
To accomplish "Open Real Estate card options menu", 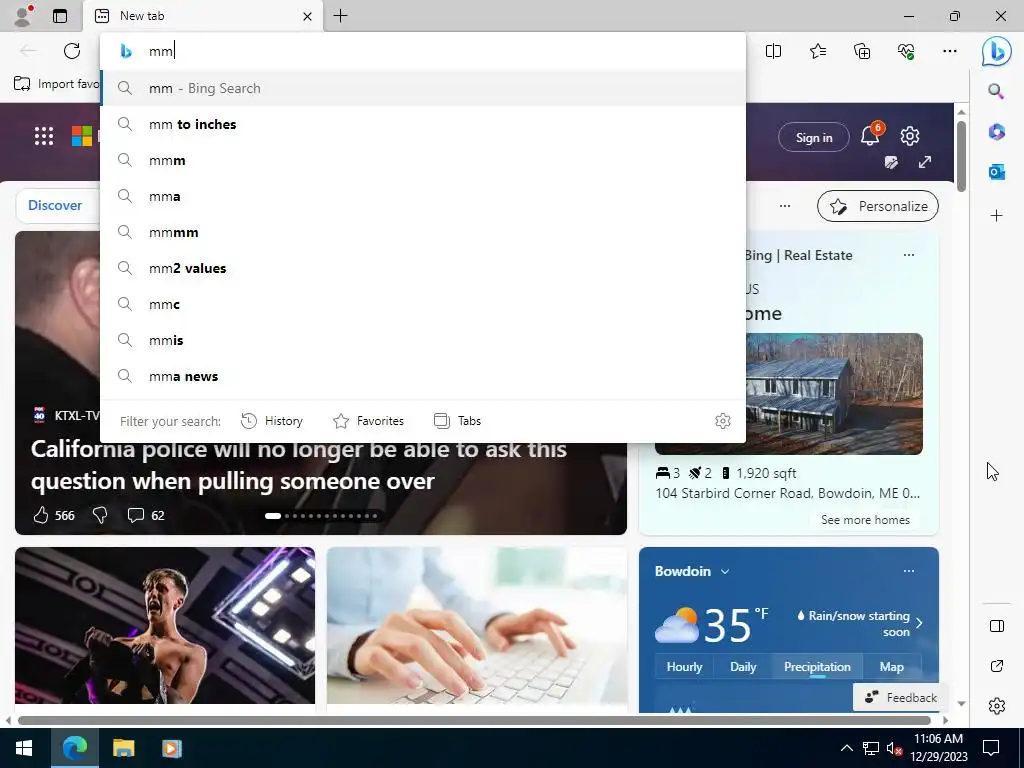I will pos(908,255).
